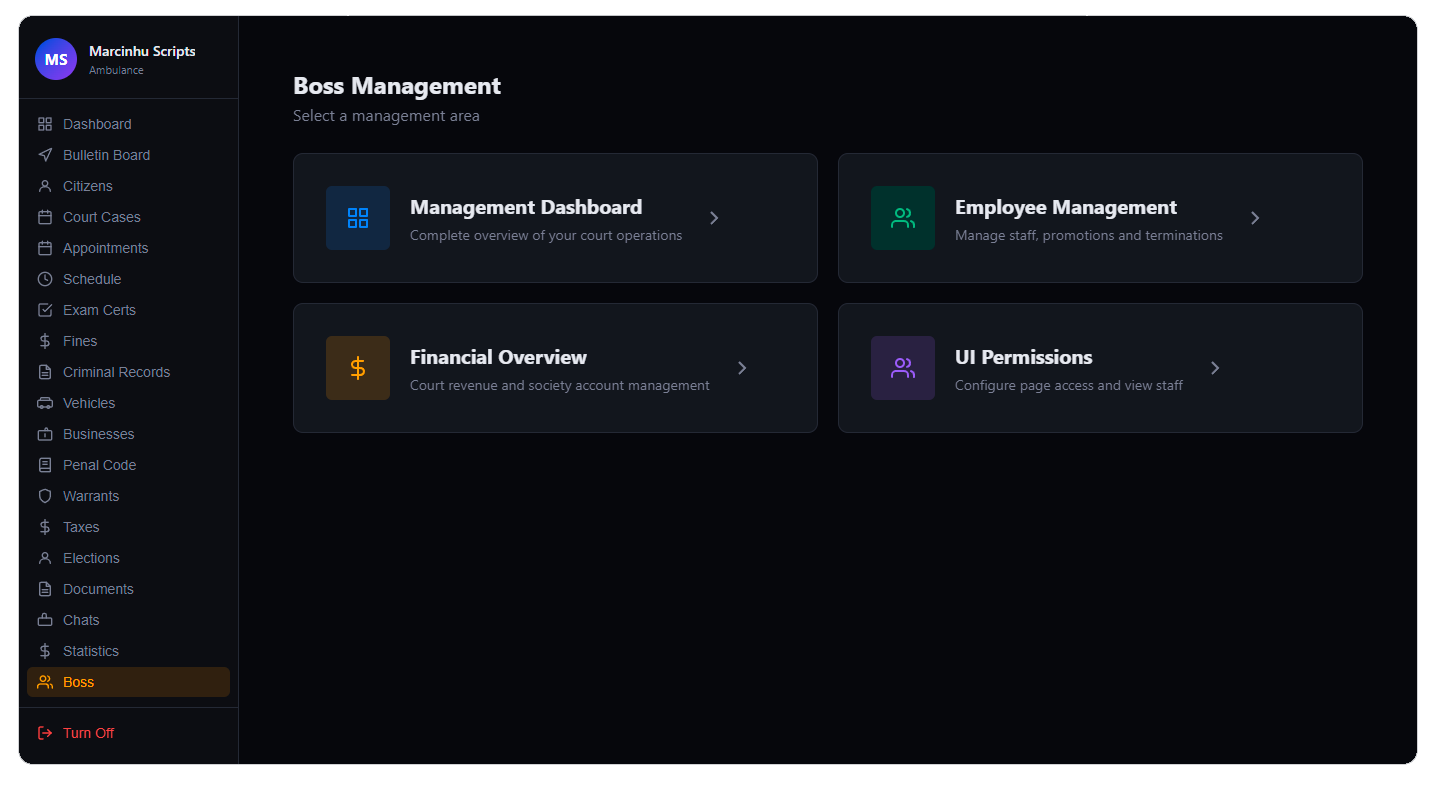Image resolution: width=1446 pixels, height=788 pixels.
Task: Click the MS profile avatar
Action: [56, 60]
